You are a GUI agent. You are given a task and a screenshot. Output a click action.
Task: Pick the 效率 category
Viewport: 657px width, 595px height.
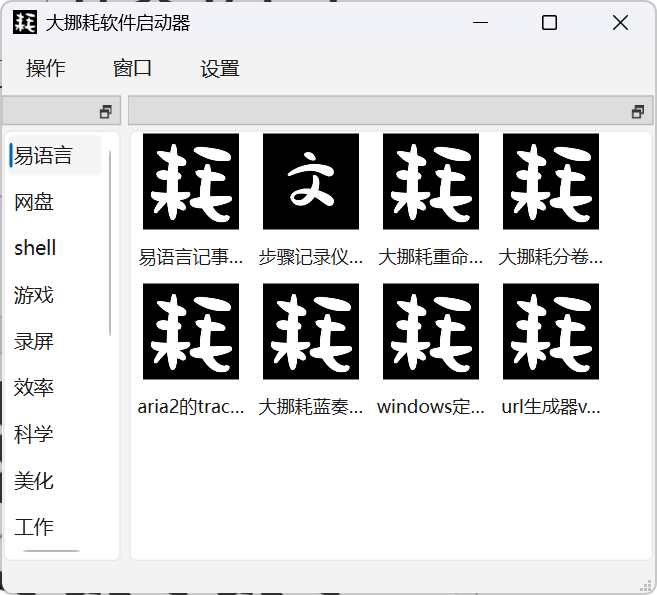pyautogui.click(x=55, y=388)
